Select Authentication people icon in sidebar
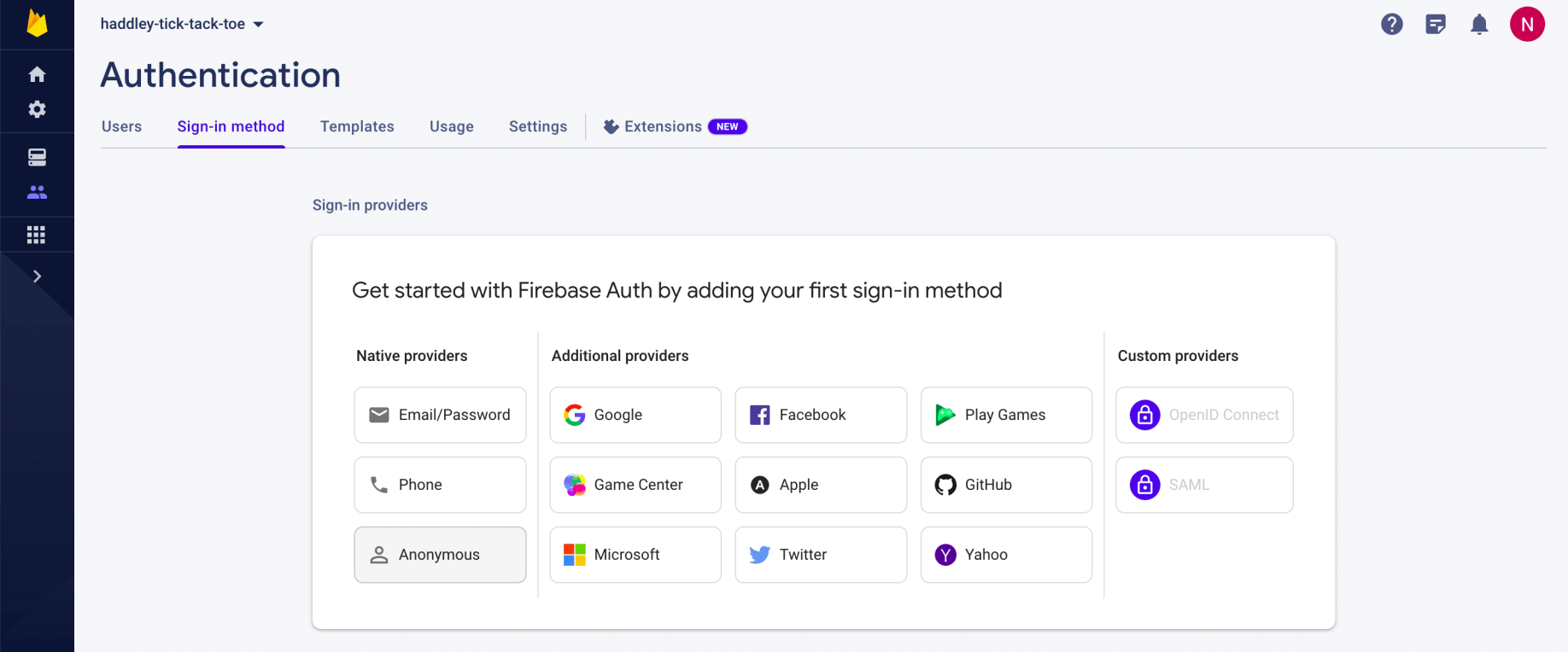Image resolution: width=1568 pixels, height=652 pixels. tap(37, 192)
